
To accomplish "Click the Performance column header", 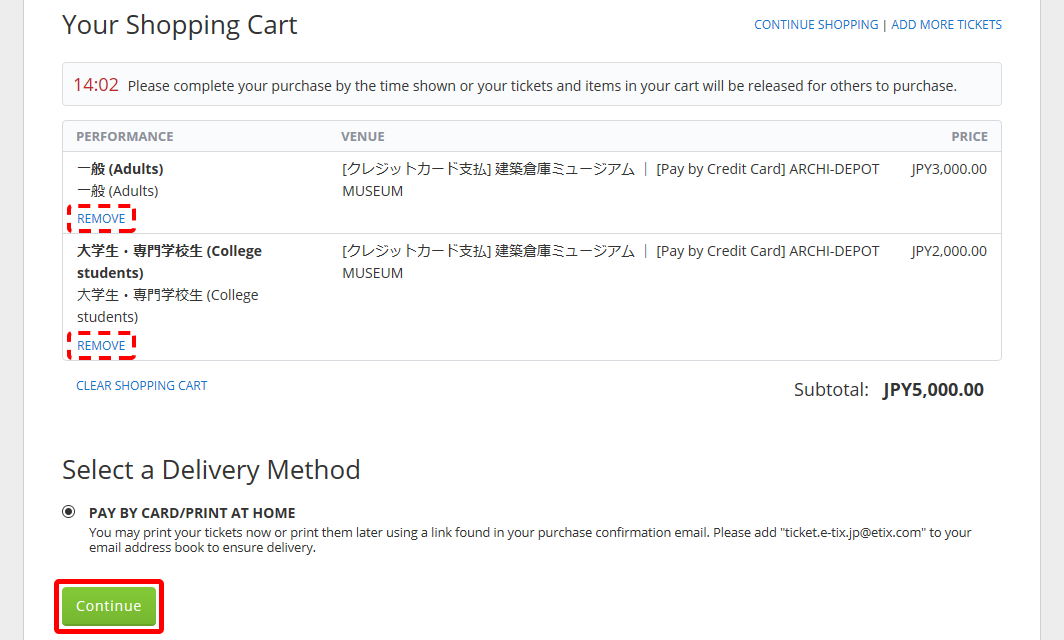I will tap(125, 137).
